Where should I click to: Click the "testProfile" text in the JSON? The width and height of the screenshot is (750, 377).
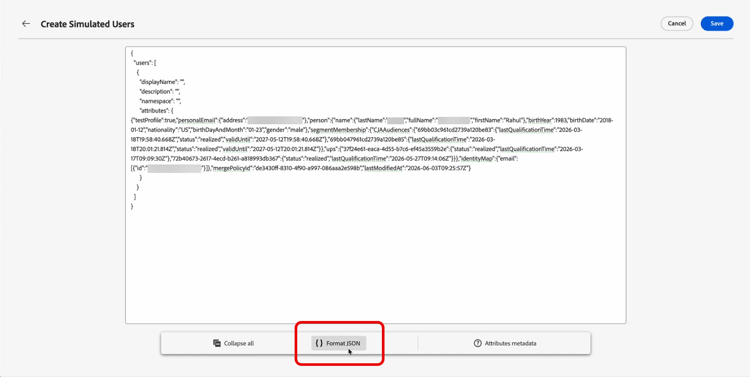pos(147,120)
